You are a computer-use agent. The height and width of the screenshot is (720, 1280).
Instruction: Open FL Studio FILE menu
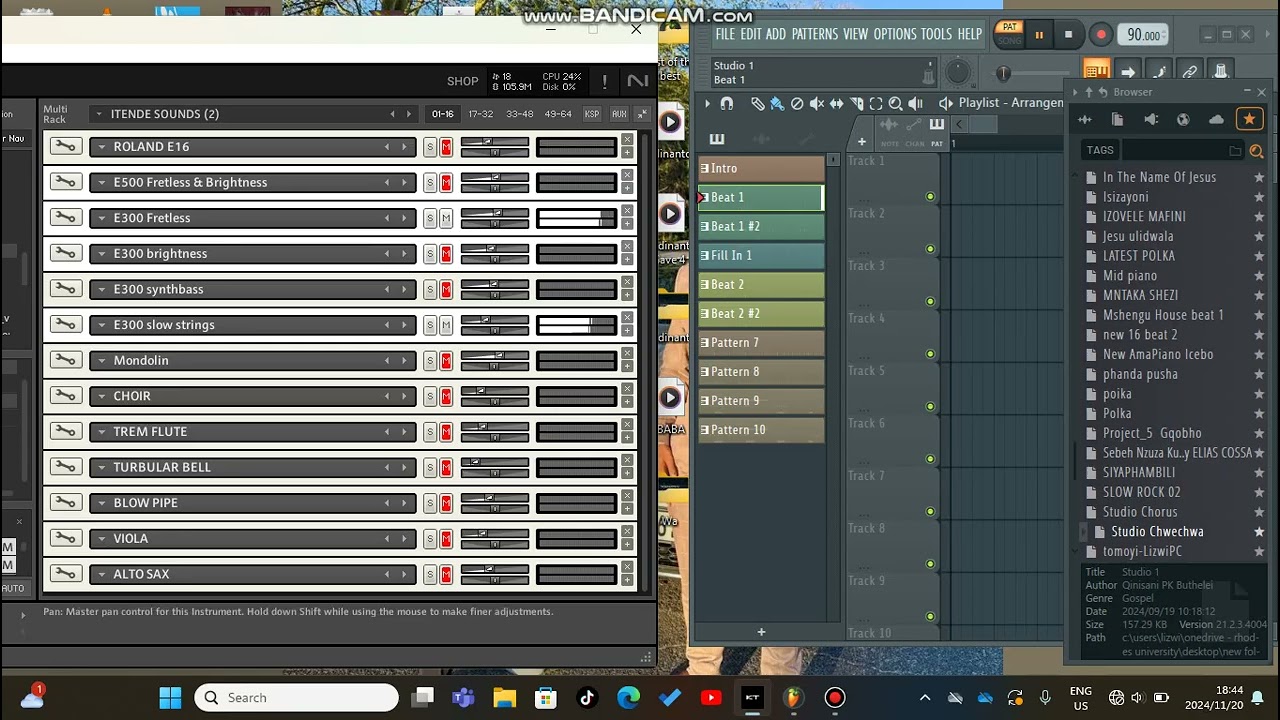[725, 34]
